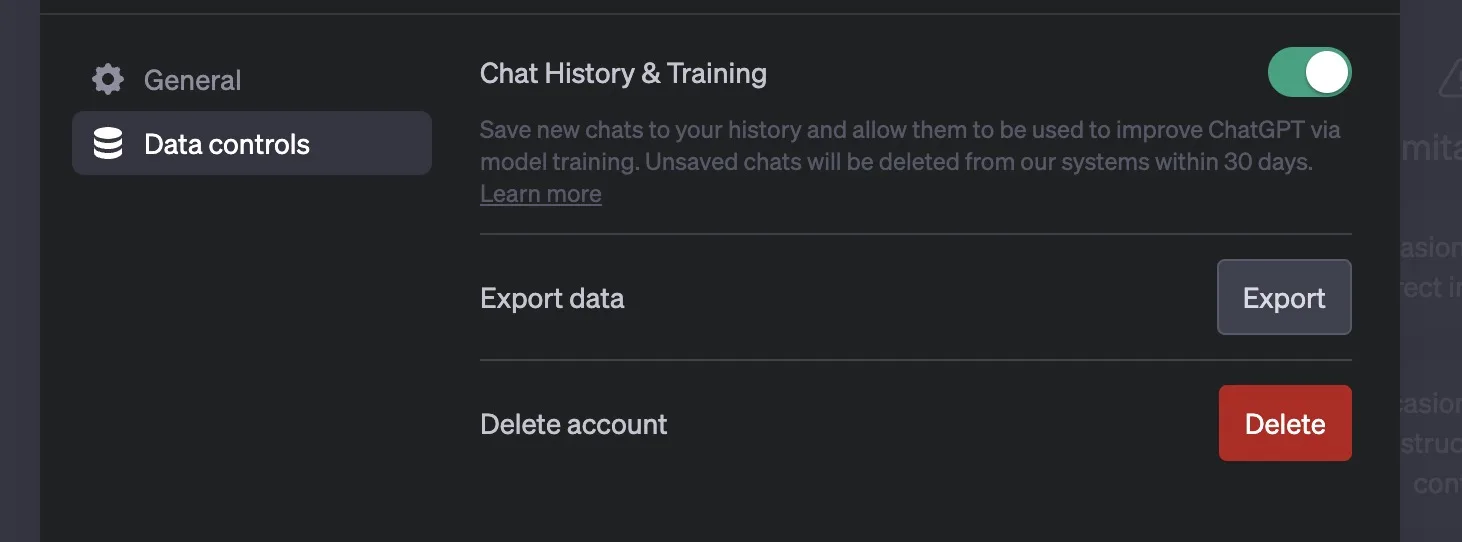1462x542 pixels.
Task: Click the Chat History & Training heading
Action: (623, 73)
